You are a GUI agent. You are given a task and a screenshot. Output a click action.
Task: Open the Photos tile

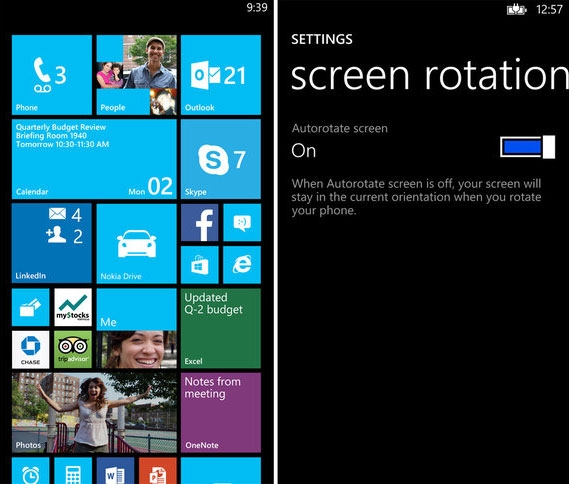(x=94, y=413)
